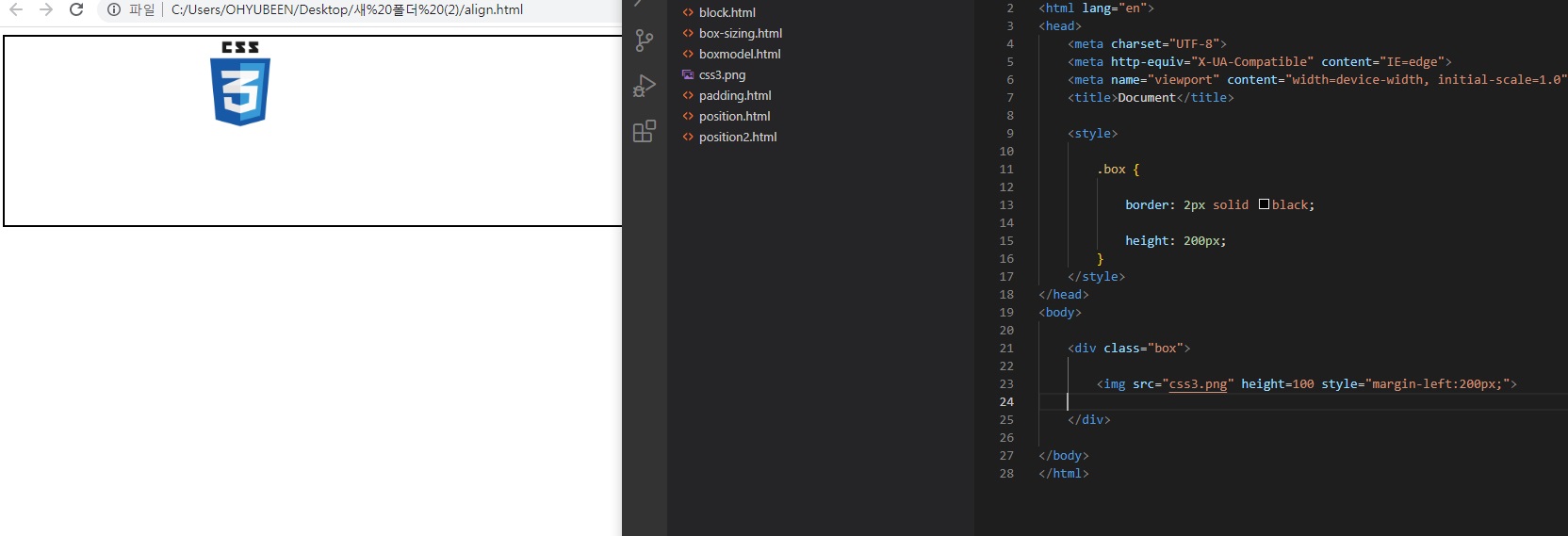Screen dimensions: 1568x536
Task: Click the <title>Document</title> line
Action: tap(1151, 97)
